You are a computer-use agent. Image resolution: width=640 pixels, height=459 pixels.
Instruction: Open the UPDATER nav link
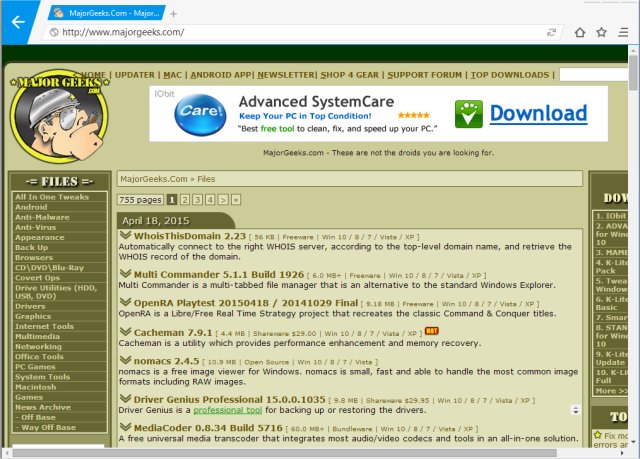[x=135, y=75]
